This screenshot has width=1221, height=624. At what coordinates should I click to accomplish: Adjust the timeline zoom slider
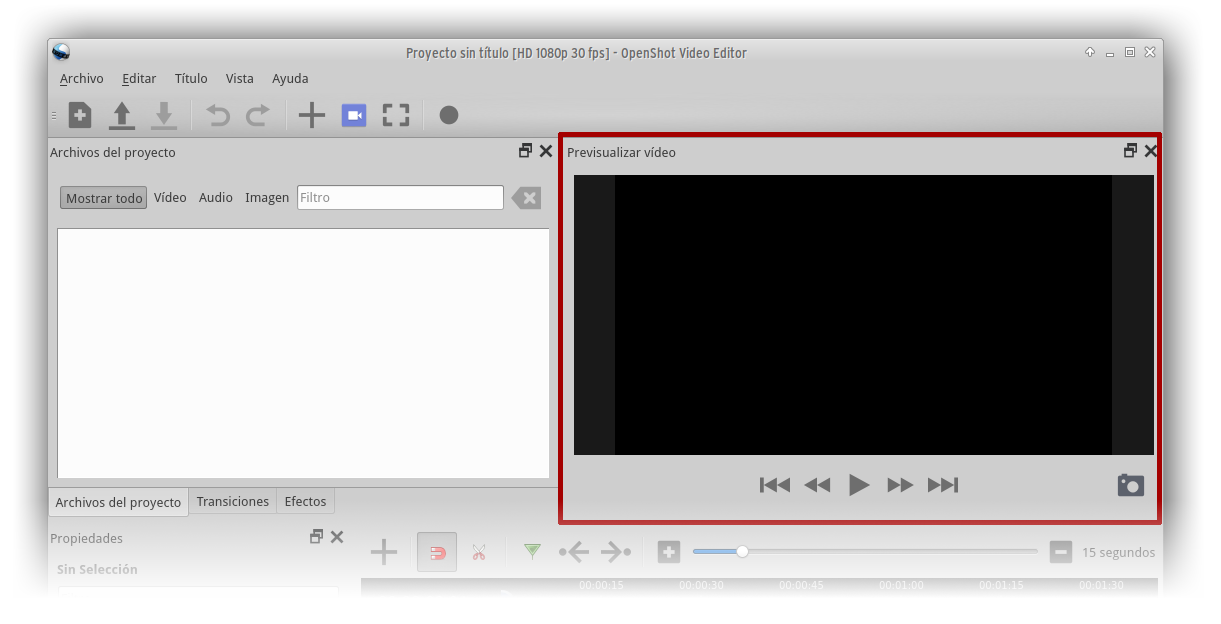(x=865, y=551)
